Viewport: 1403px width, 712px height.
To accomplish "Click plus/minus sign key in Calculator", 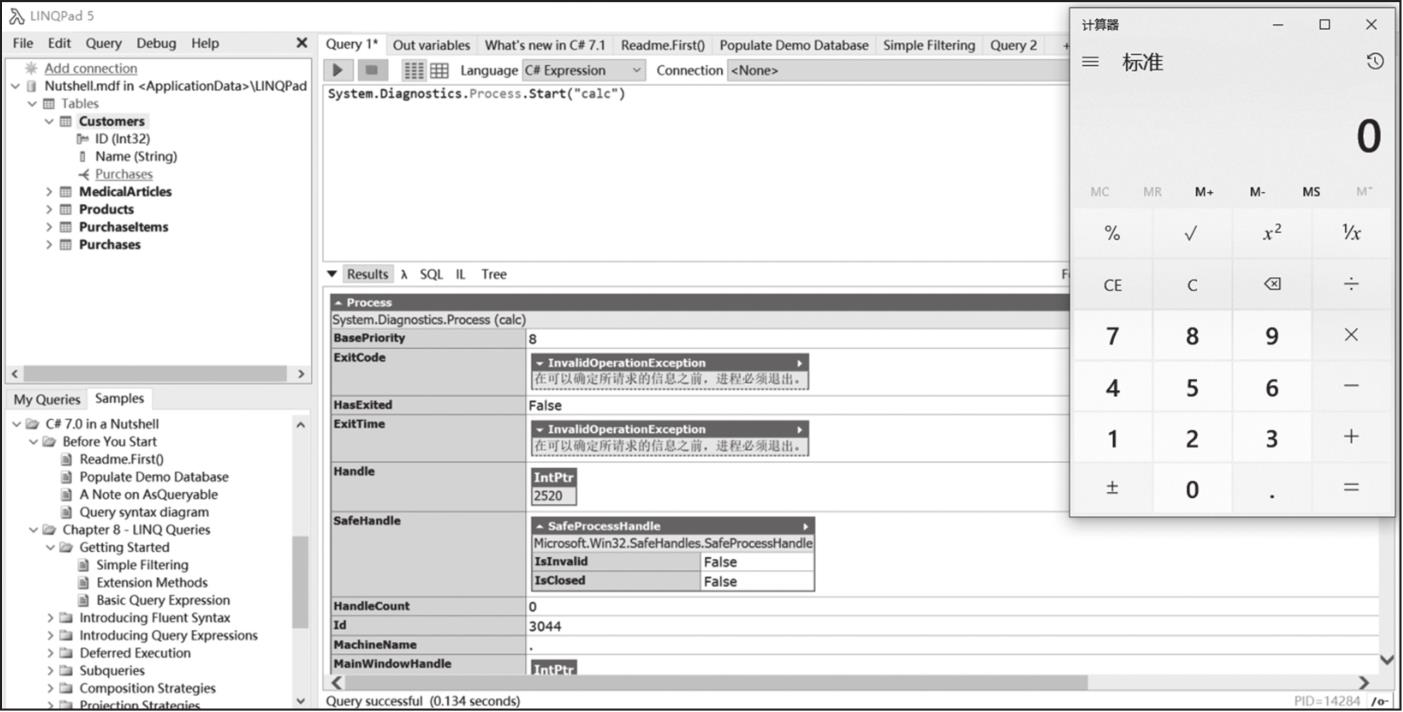I will 1112,488.
